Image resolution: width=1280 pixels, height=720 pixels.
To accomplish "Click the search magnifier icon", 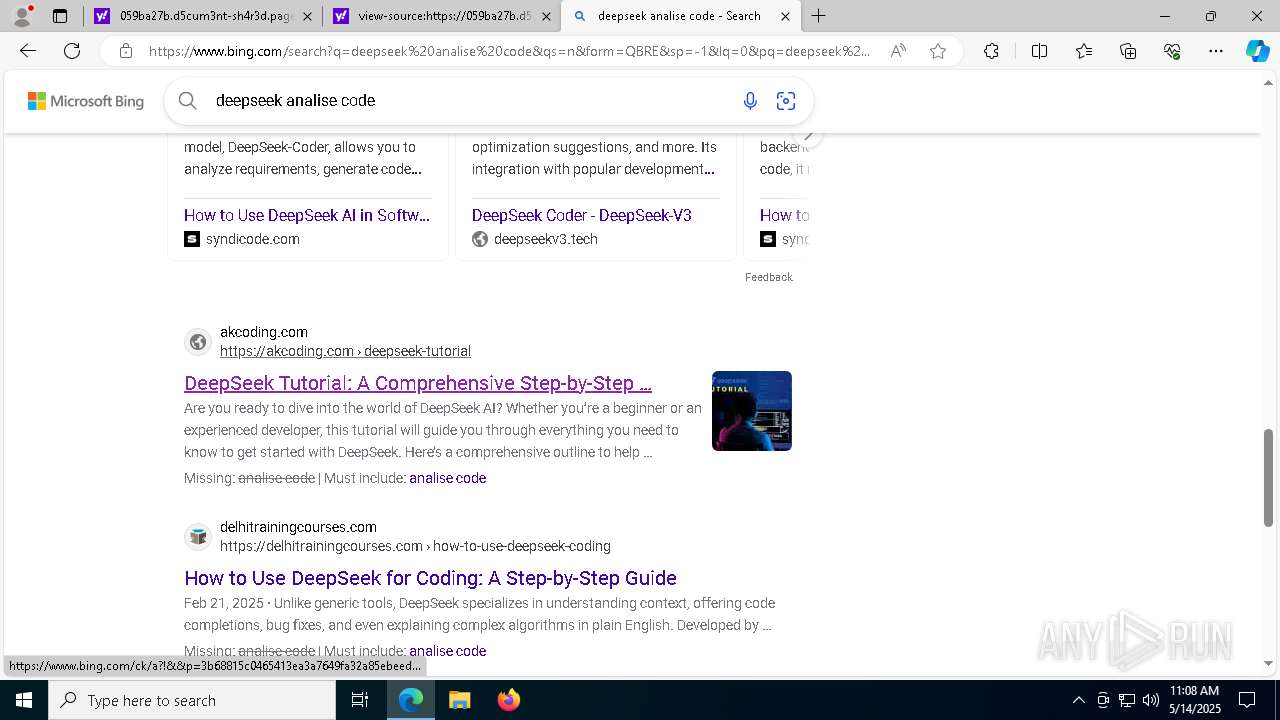I will pyautogui.click(x=187, y=100).
